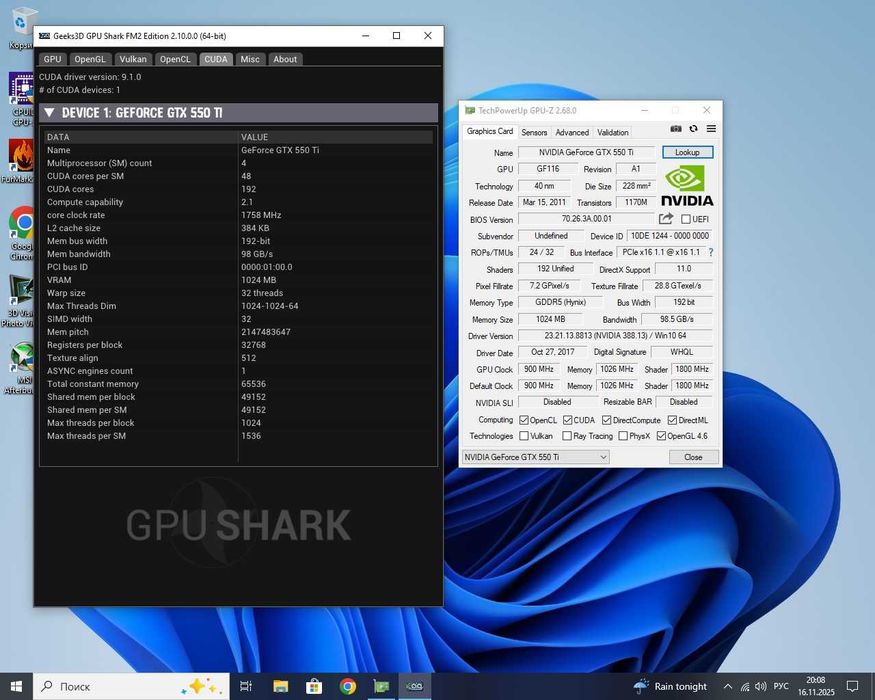Image resolution: width=875 pixels, height=700 pixels.
Task: Toggle the OpenGL 4.6 checkbox
Action: [x=661, y=435]
